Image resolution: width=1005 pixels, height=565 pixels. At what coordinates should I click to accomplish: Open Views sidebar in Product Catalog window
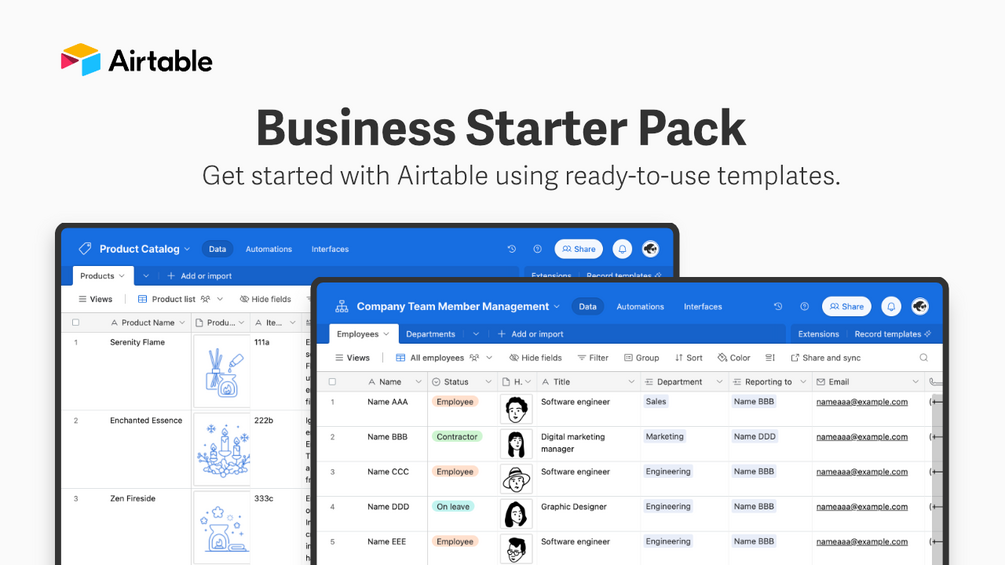coord(96,299)
